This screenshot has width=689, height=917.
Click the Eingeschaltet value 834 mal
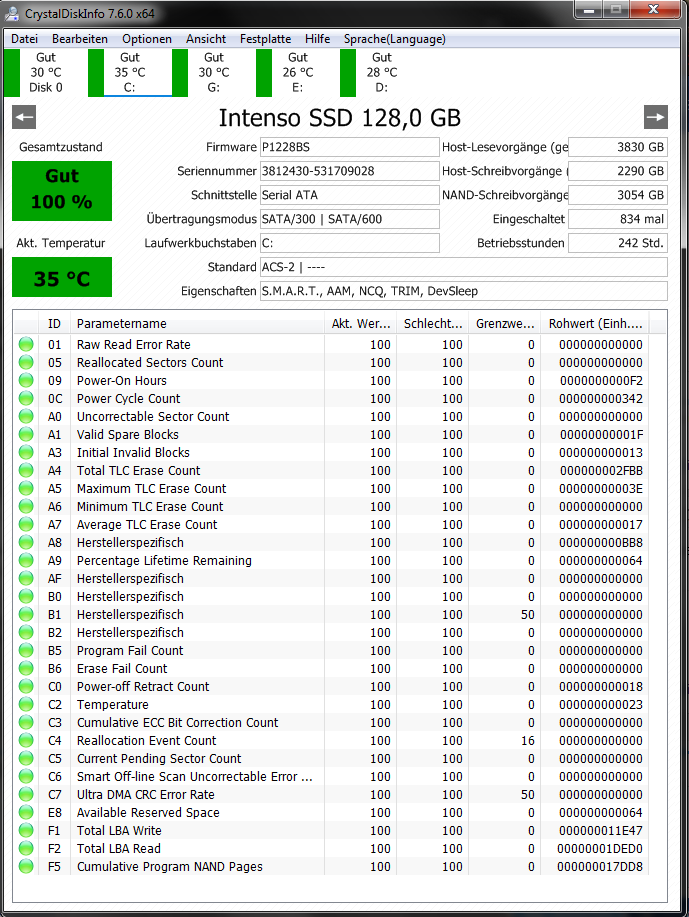[618, 219]
